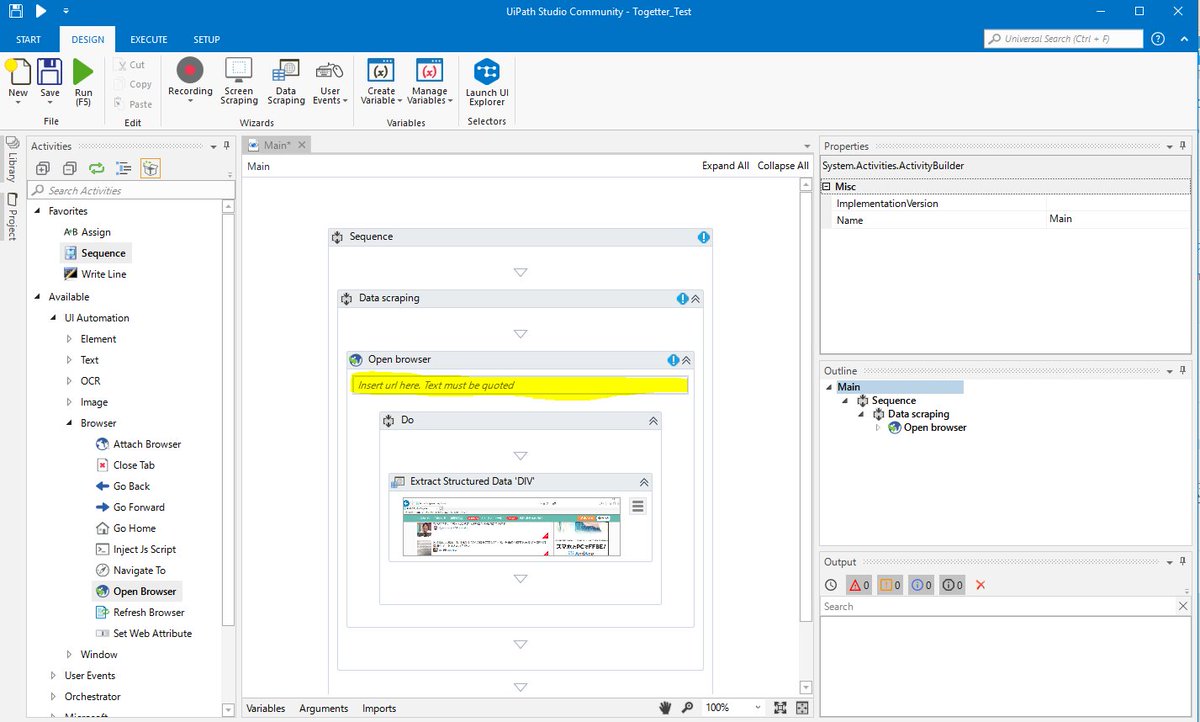
Task: Expand the OCR activities group
Action: (69, 381)
